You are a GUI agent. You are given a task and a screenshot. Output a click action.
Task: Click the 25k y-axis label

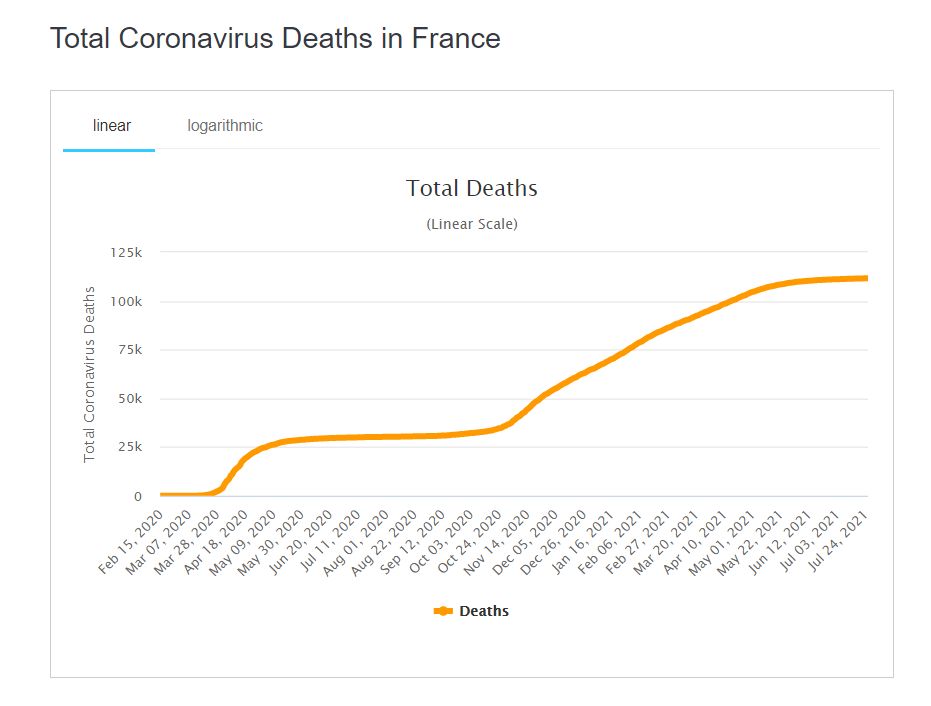pos(129,447)
